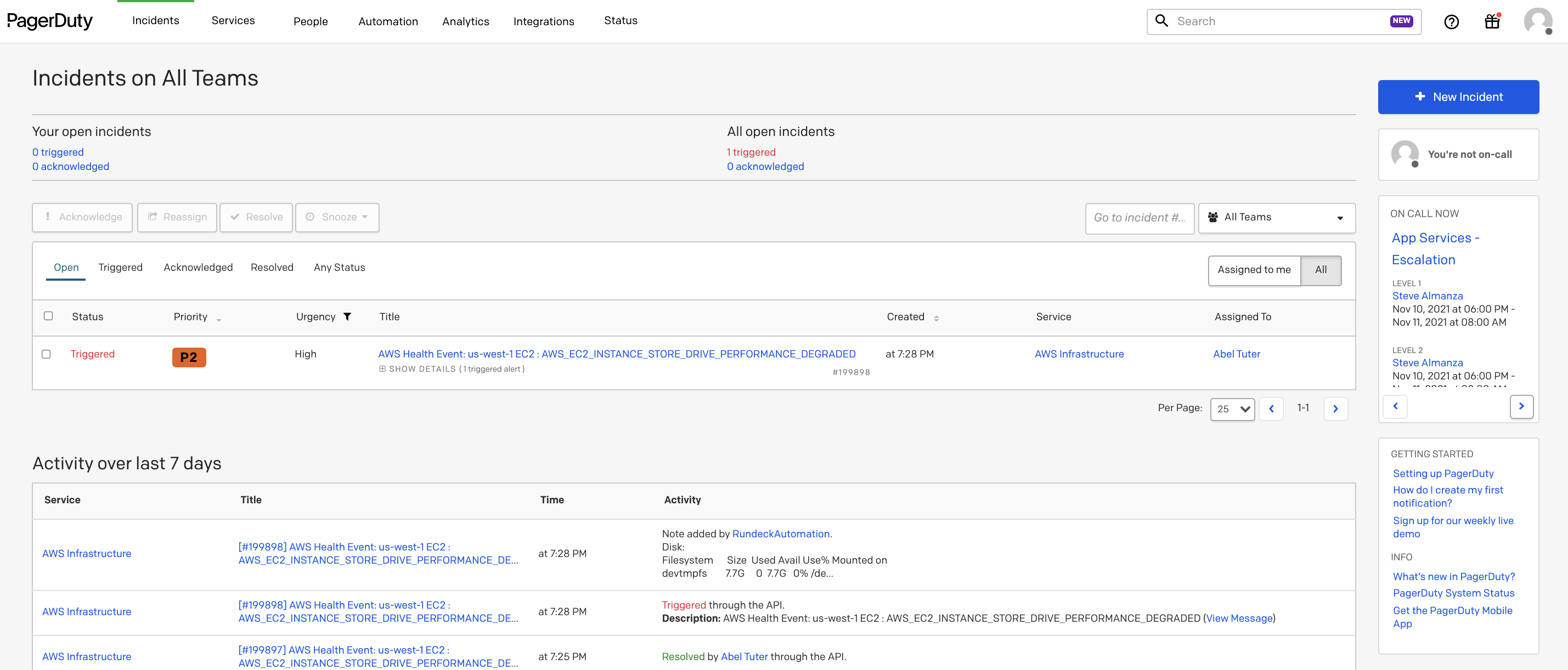Toggle Assigned to me view
This screenshot has height=670, width=1568.
[x=1254, y=269]
